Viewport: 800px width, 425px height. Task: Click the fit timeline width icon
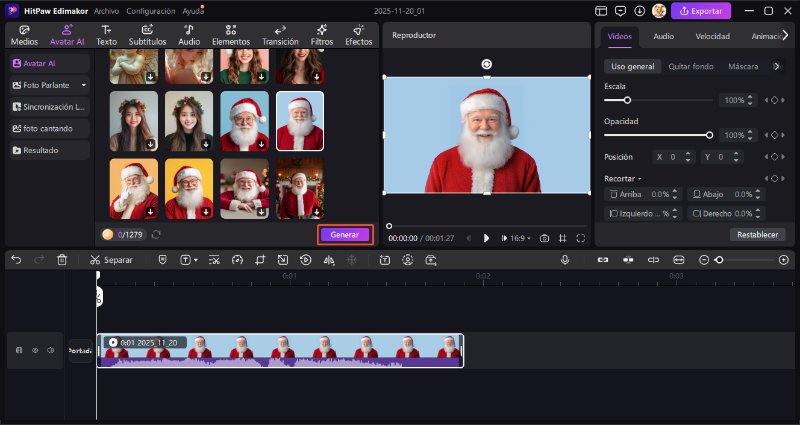coord(679,260)
